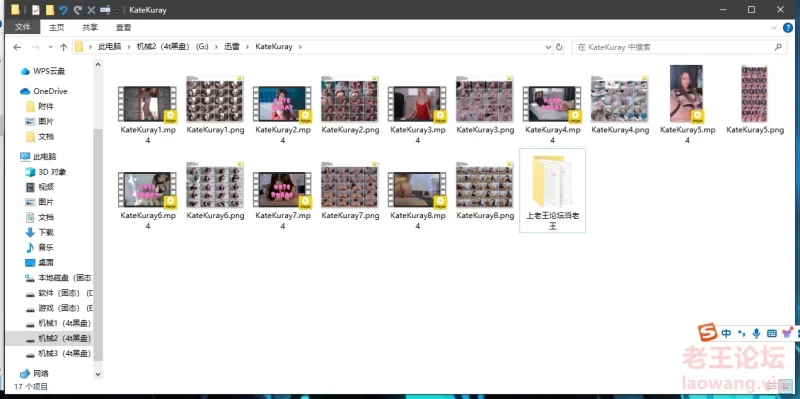Image resolution: width=800 pixels, height=399 pixels.
Task: Expand the chevron after 迅雷 in the breadcrumb
Action: click(247, 46)
